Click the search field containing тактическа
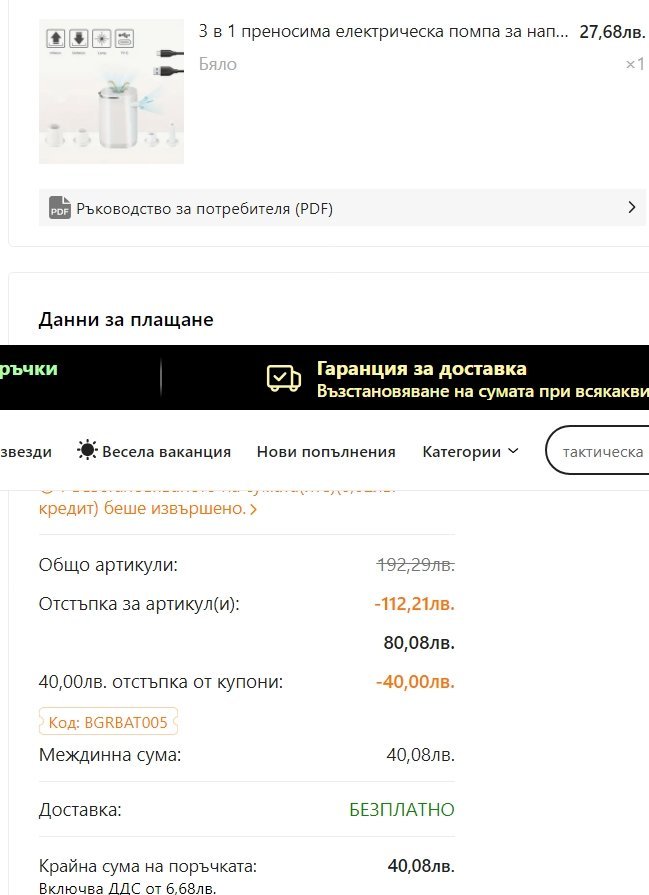Screen dimensions: 649x895 (x=602, y=452)
